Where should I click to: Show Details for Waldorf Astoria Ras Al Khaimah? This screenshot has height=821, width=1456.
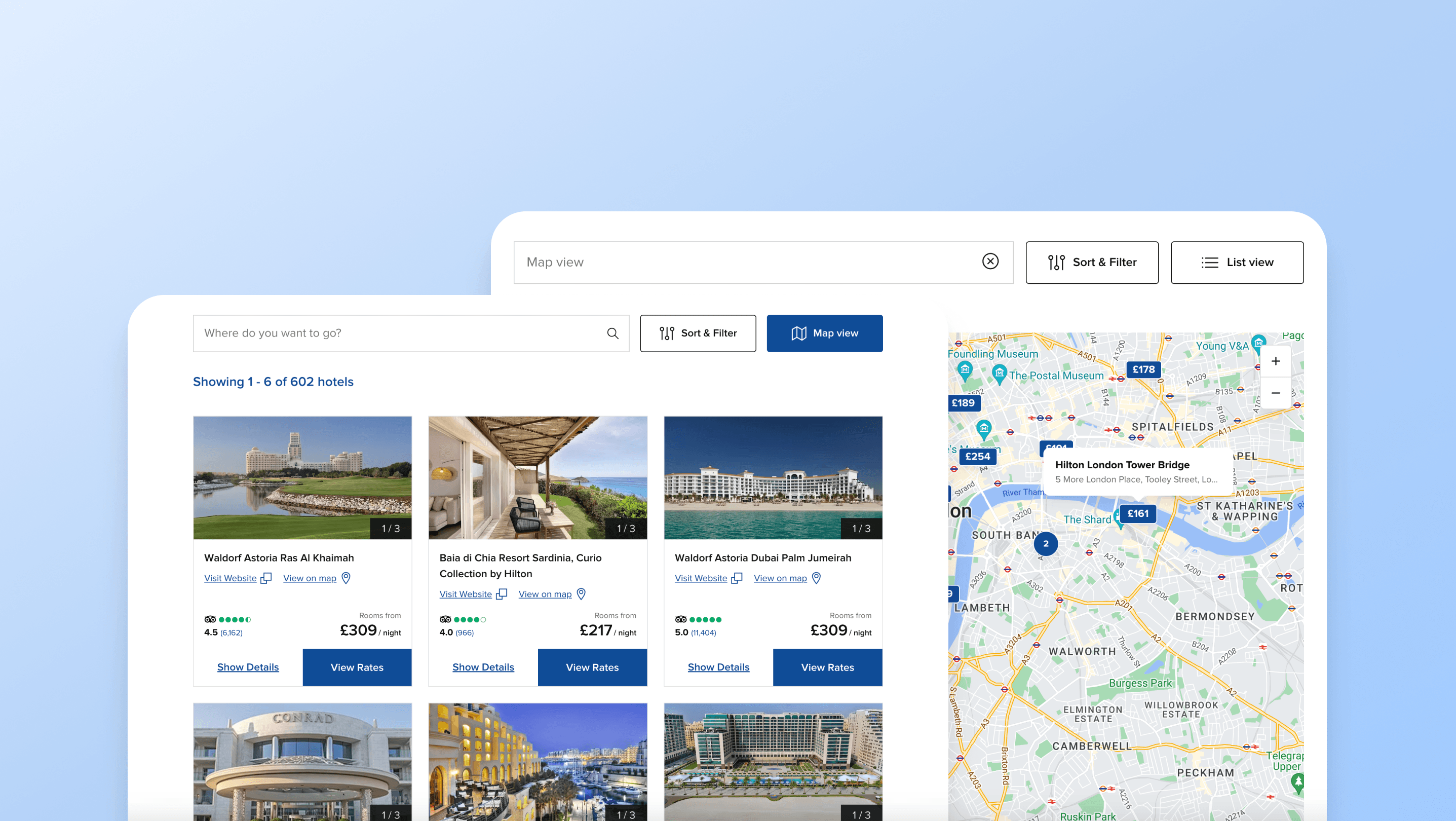tap(248, 667)
